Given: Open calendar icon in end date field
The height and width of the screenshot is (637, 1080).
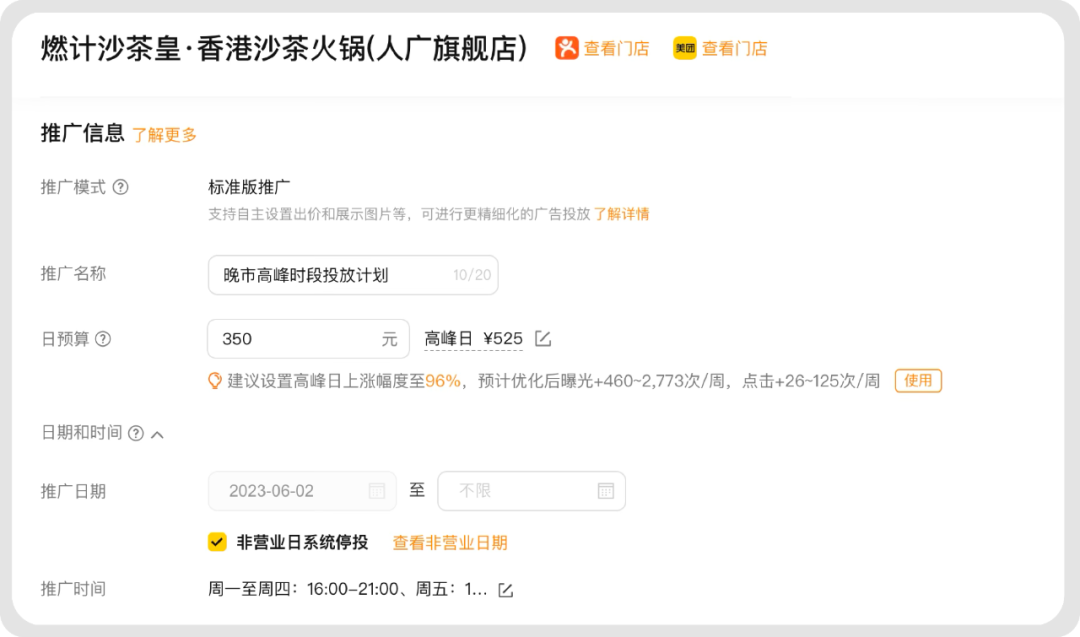Looking at the screenshot, I should click(x=605, y=491).
